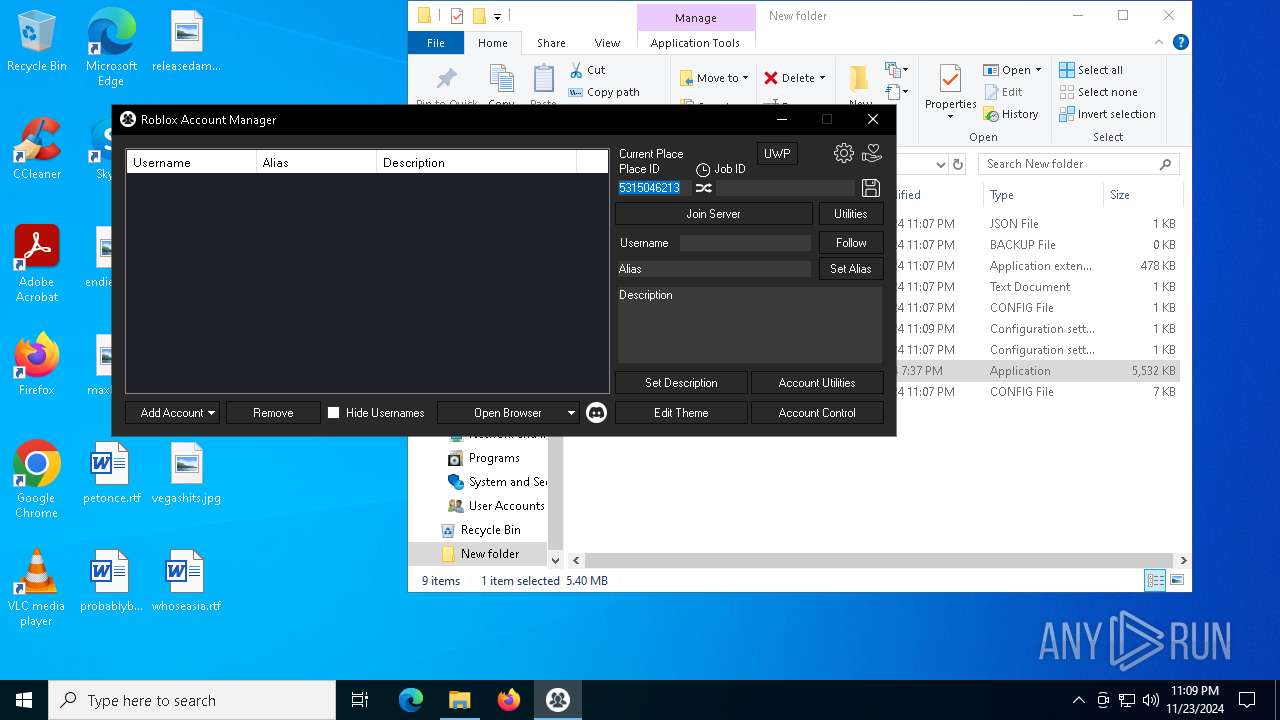The image size is (1280, 720).
Task: Select the Home ribbon tab
Action: 492,43
